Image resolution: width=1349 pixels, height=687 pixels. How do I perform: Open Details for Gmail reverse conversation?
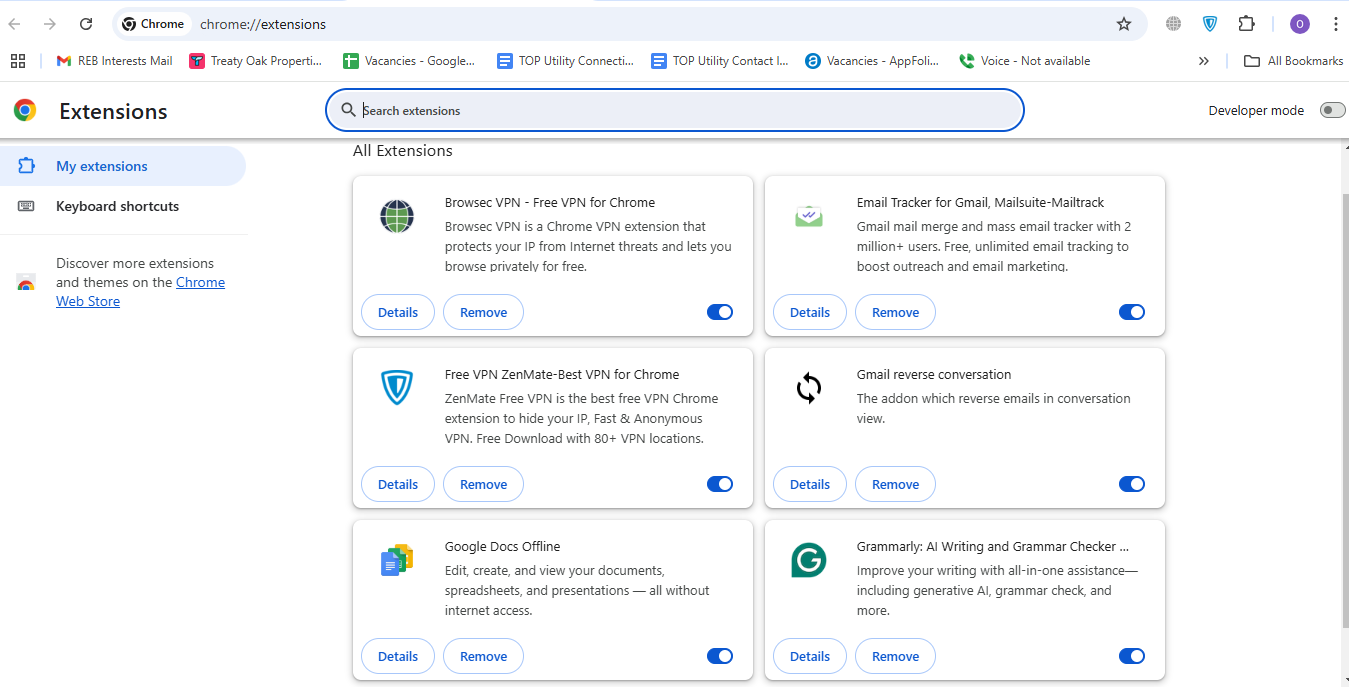810,484
